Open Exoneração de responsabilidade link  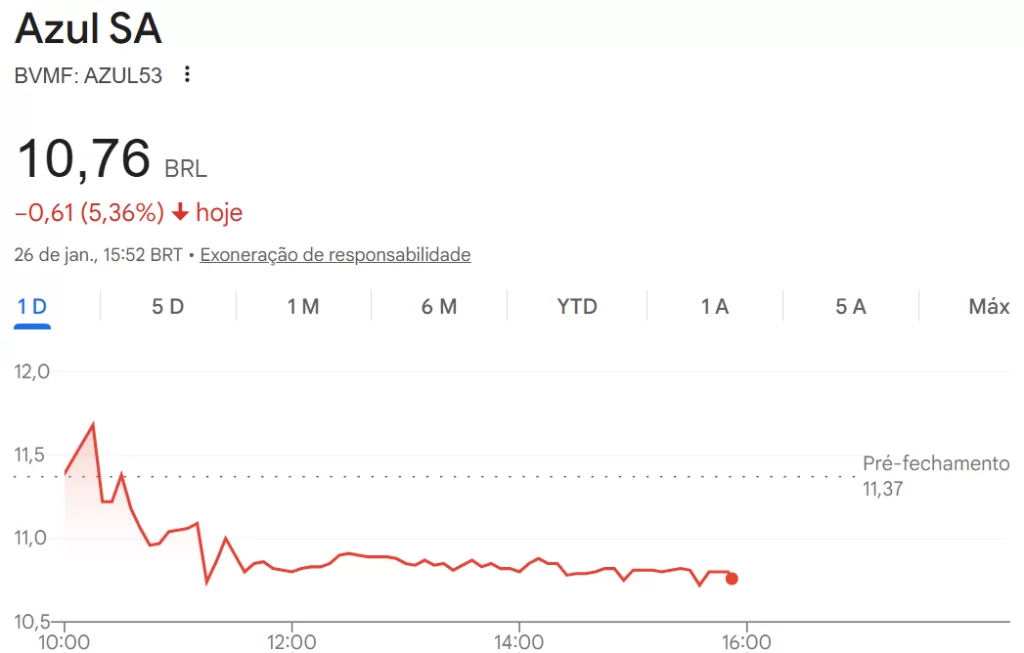coord(335,255)
